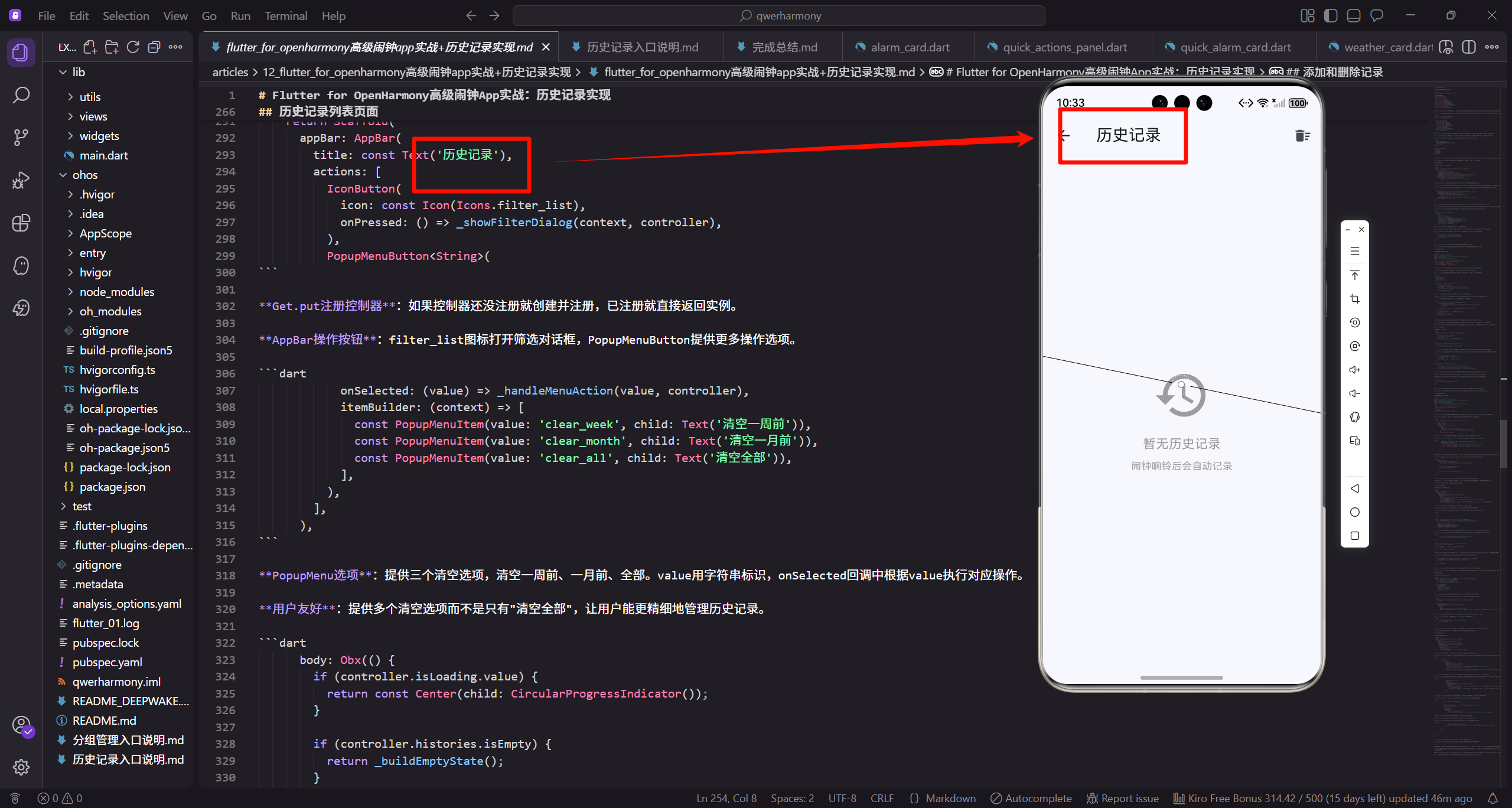Expand the utils folder
Viewport: 1512px width, 808px height.
(118, 97)
